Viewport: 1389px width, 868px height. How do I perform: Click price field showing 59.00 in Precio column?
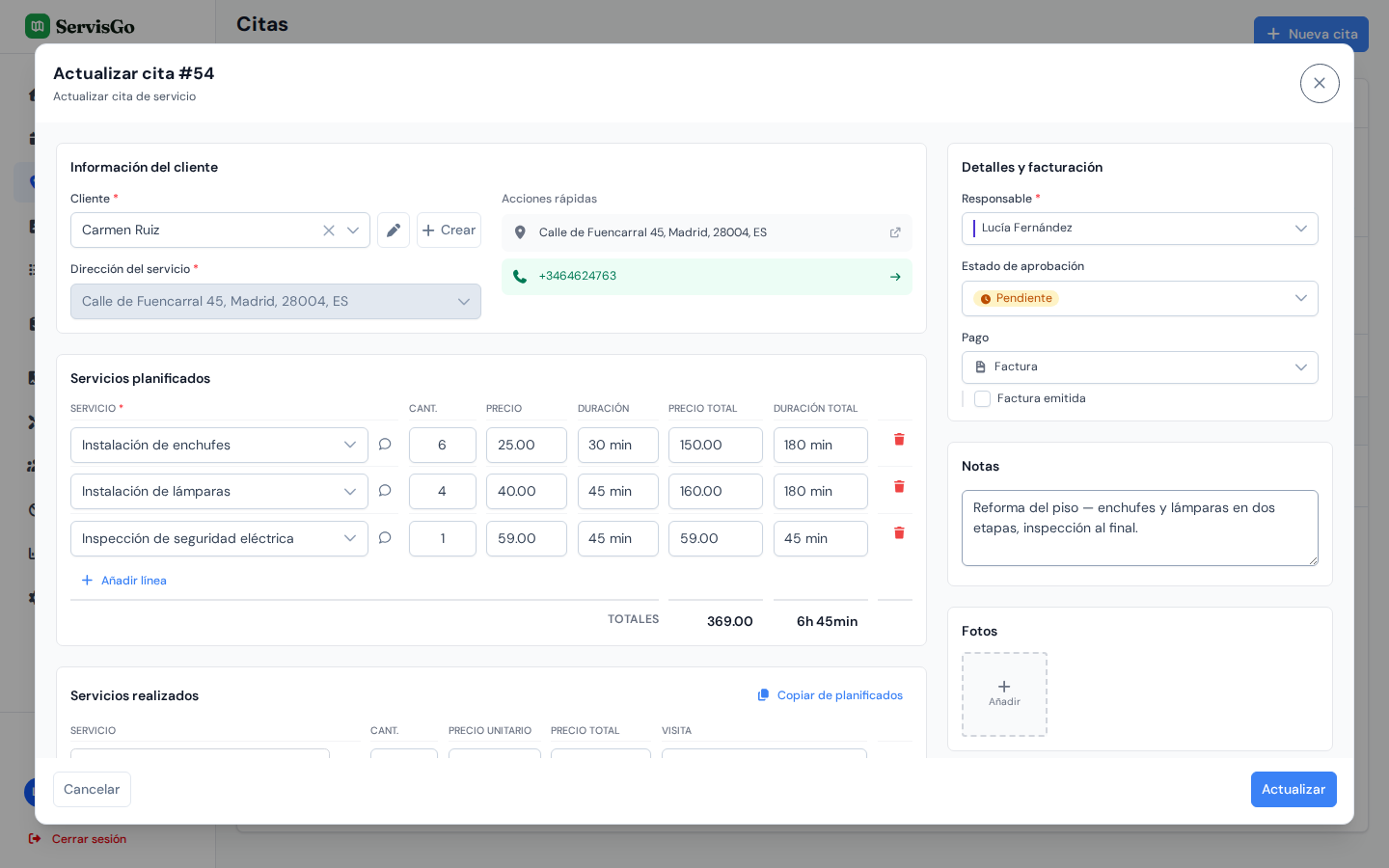[527, 539]
